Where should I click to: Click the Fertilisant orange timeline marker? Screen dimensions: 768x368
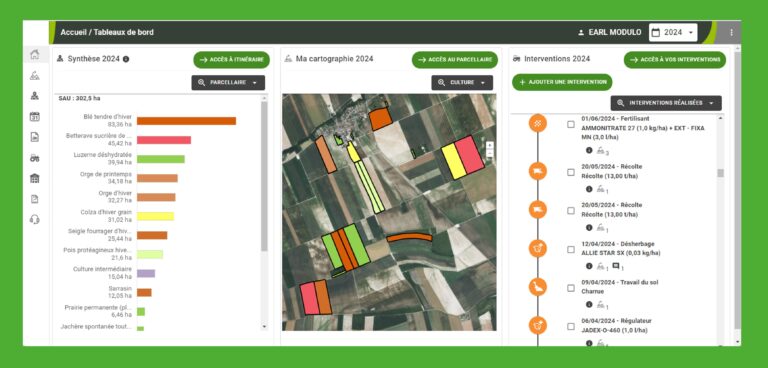point(538,123)
